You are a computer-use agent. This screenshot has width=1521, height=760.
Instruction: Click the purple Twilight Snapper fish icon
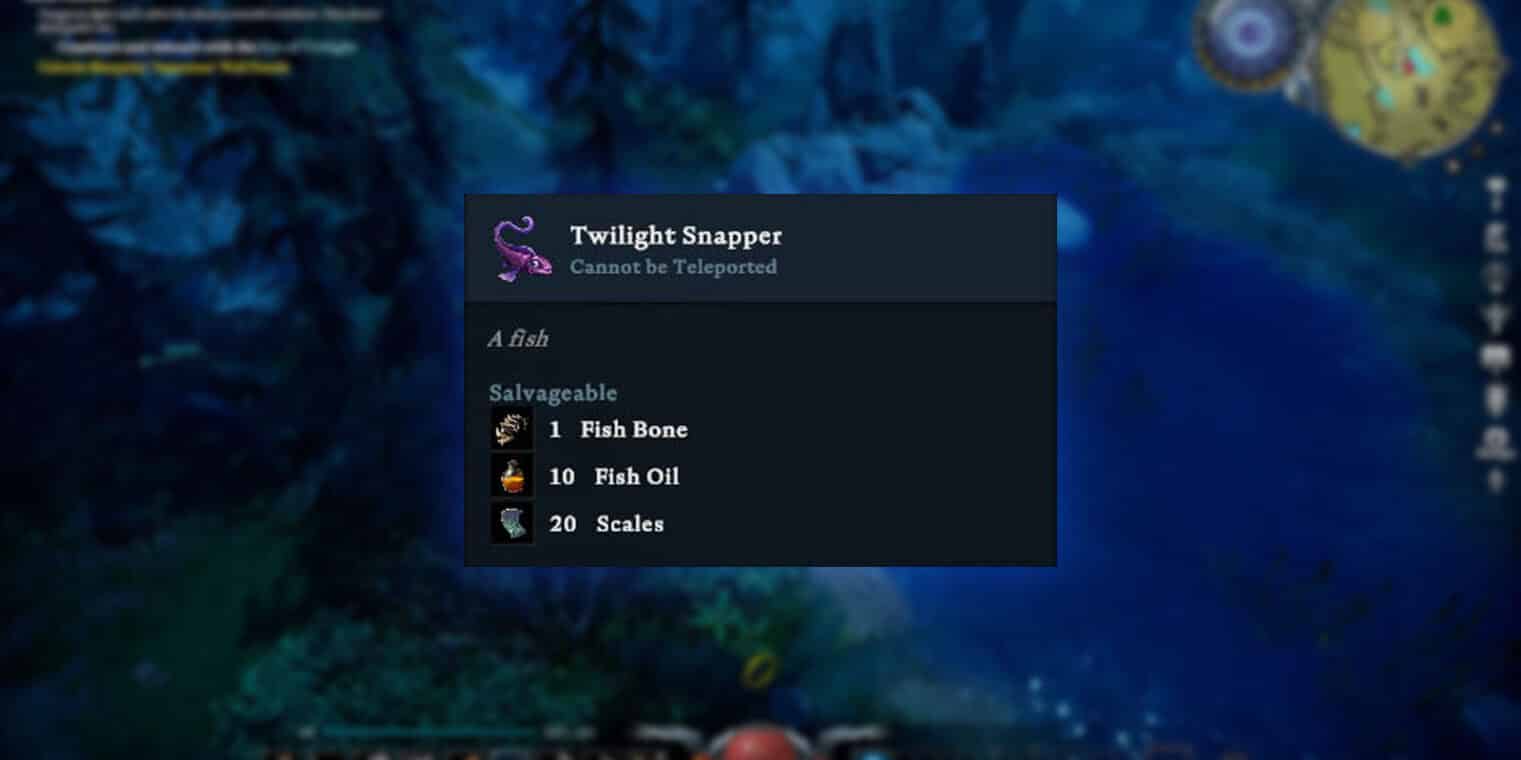[x=521, y=250]
